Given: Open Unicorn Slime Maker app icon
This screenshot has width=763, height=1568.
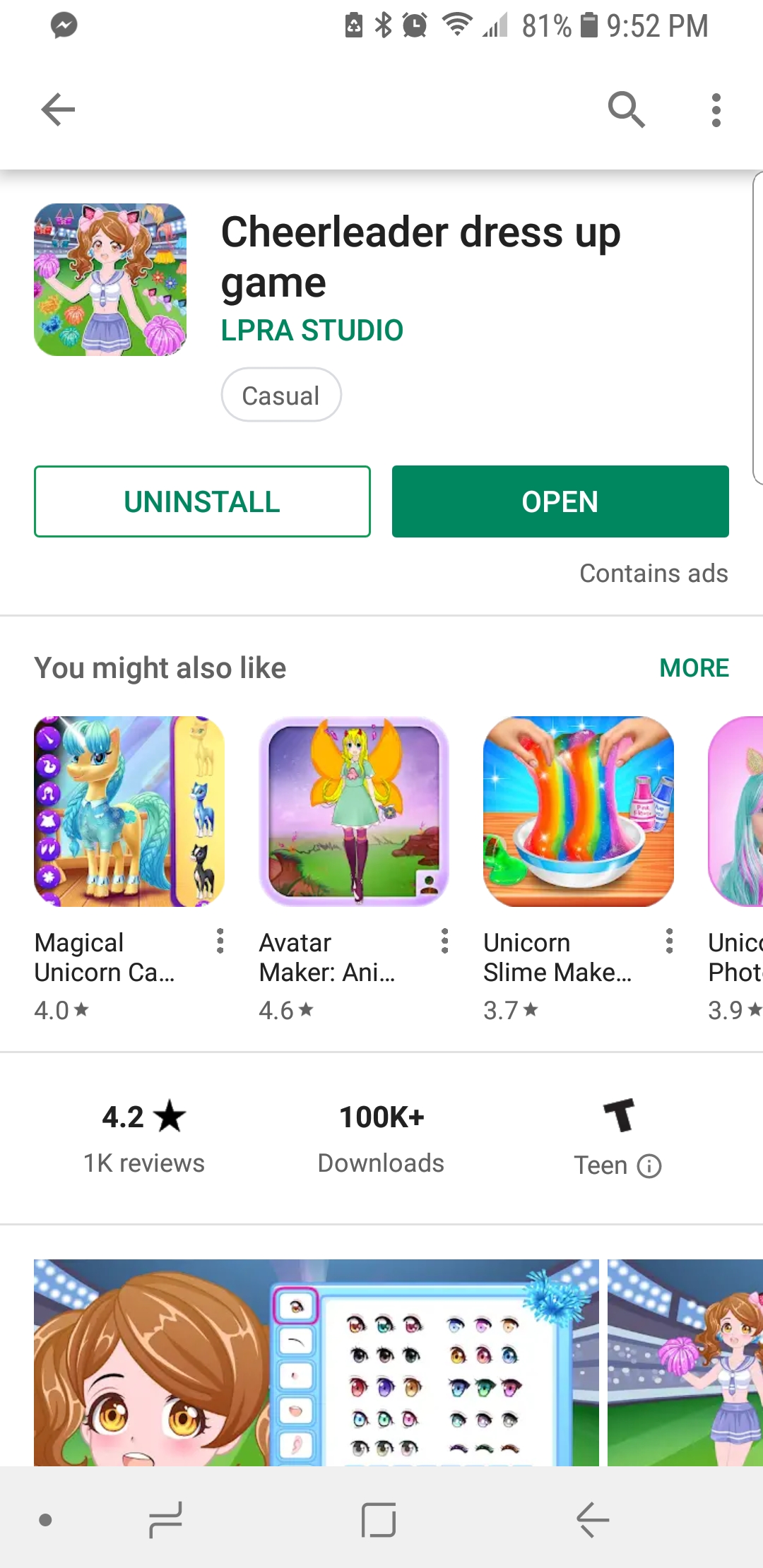Looking at the screenshot, I should (579, 812).
